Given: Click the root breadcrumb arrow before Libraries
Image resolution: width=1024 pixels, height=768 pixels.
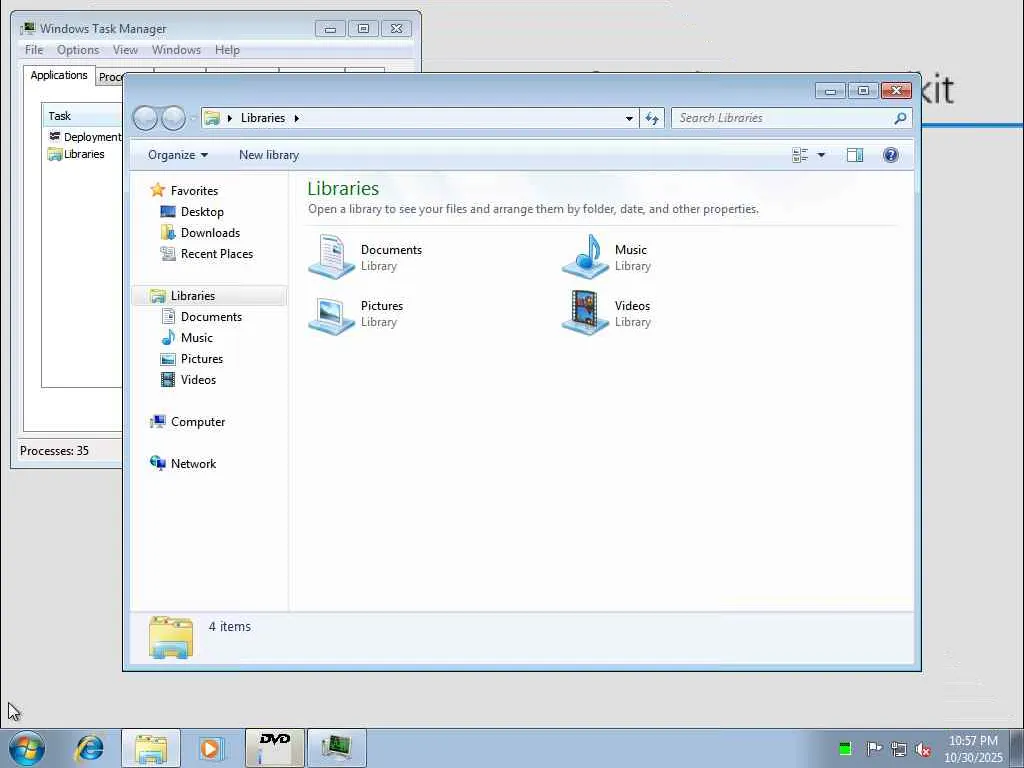Looking at the screenshot, I should (230, 118).
